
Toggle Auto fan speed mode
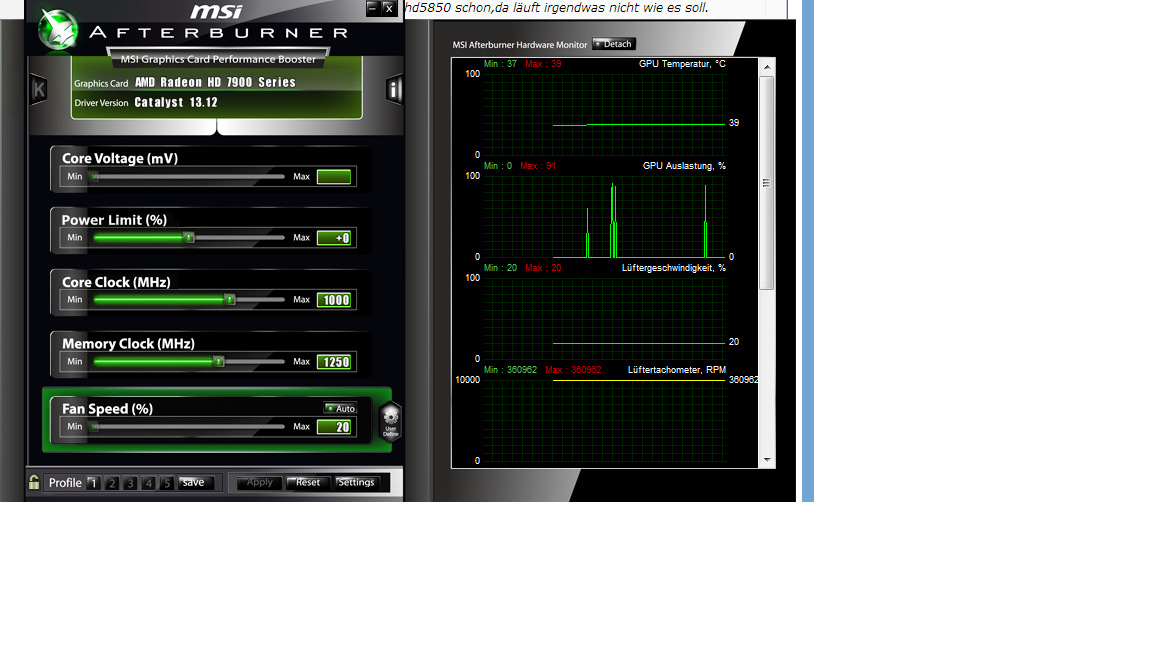[x=340, y=408]
